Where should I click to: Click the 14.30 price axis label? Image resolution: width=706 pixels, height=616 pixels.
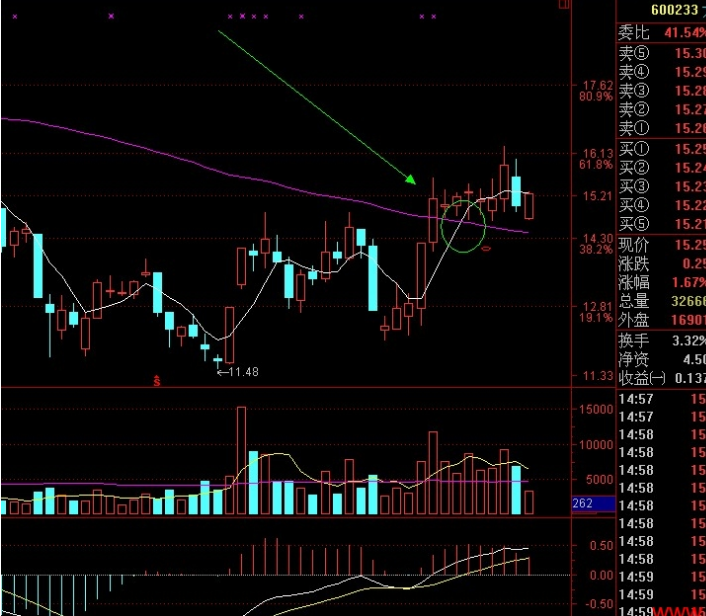(x=598, y=238)
